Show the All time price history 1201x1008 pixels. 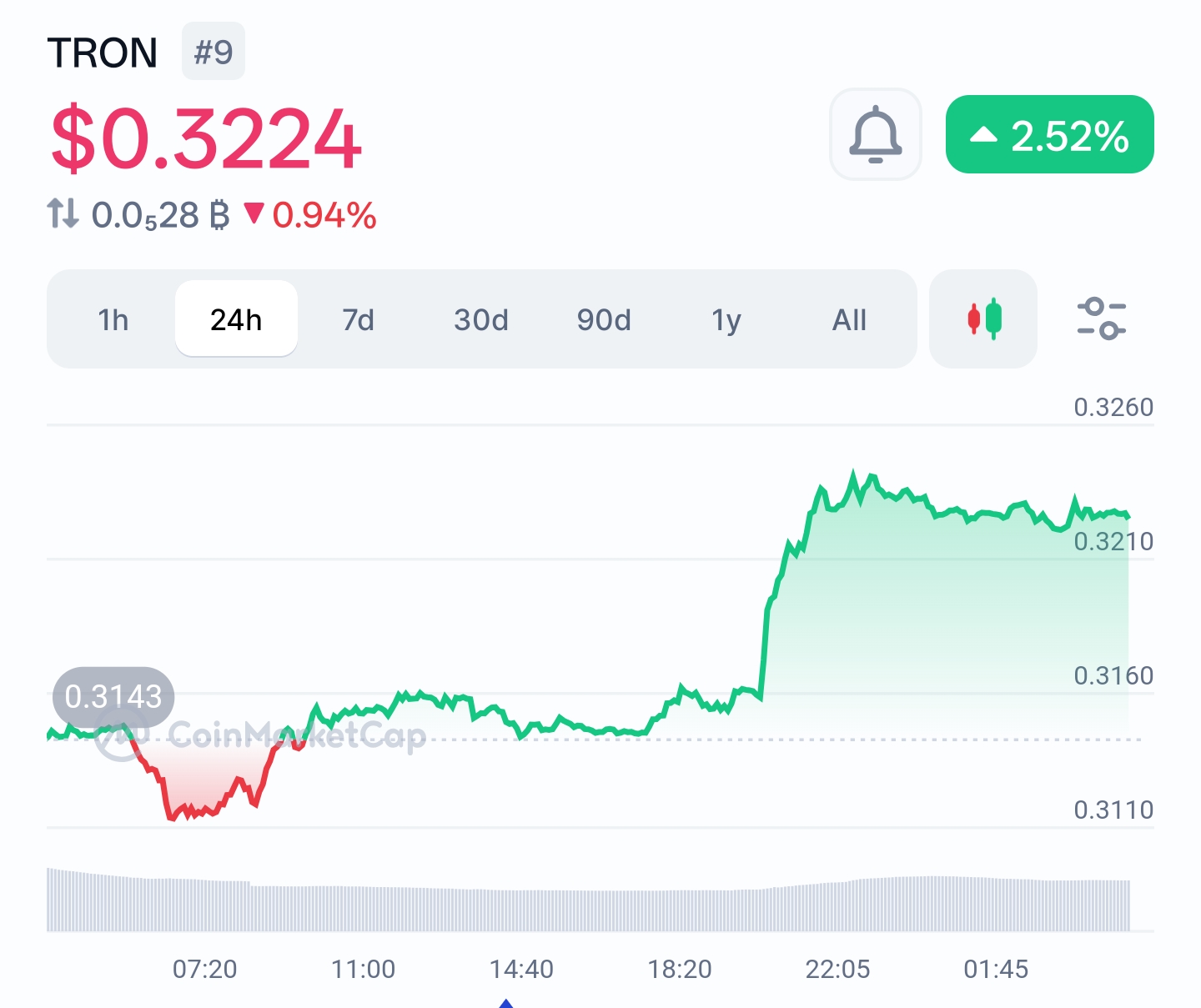(x=849, y=319)
